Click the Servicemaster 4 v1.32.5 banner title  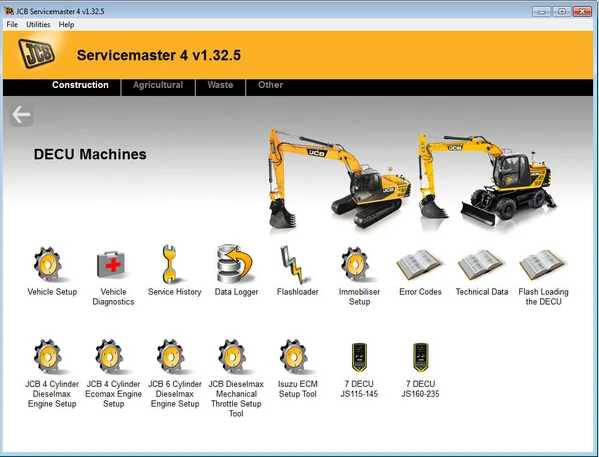coord(159,55)
